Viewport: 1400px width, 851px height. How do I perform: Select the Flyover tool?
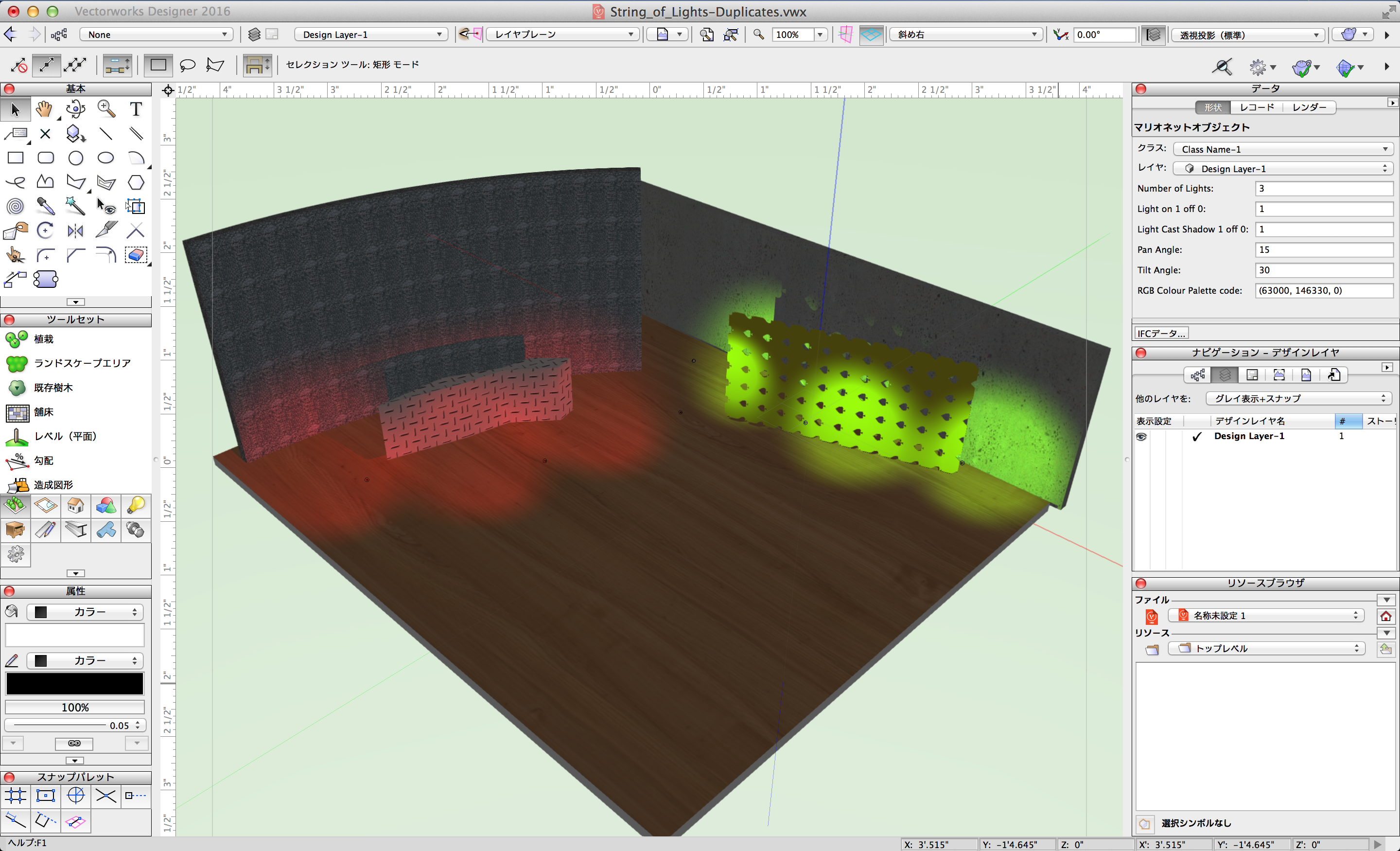point(75,108)
